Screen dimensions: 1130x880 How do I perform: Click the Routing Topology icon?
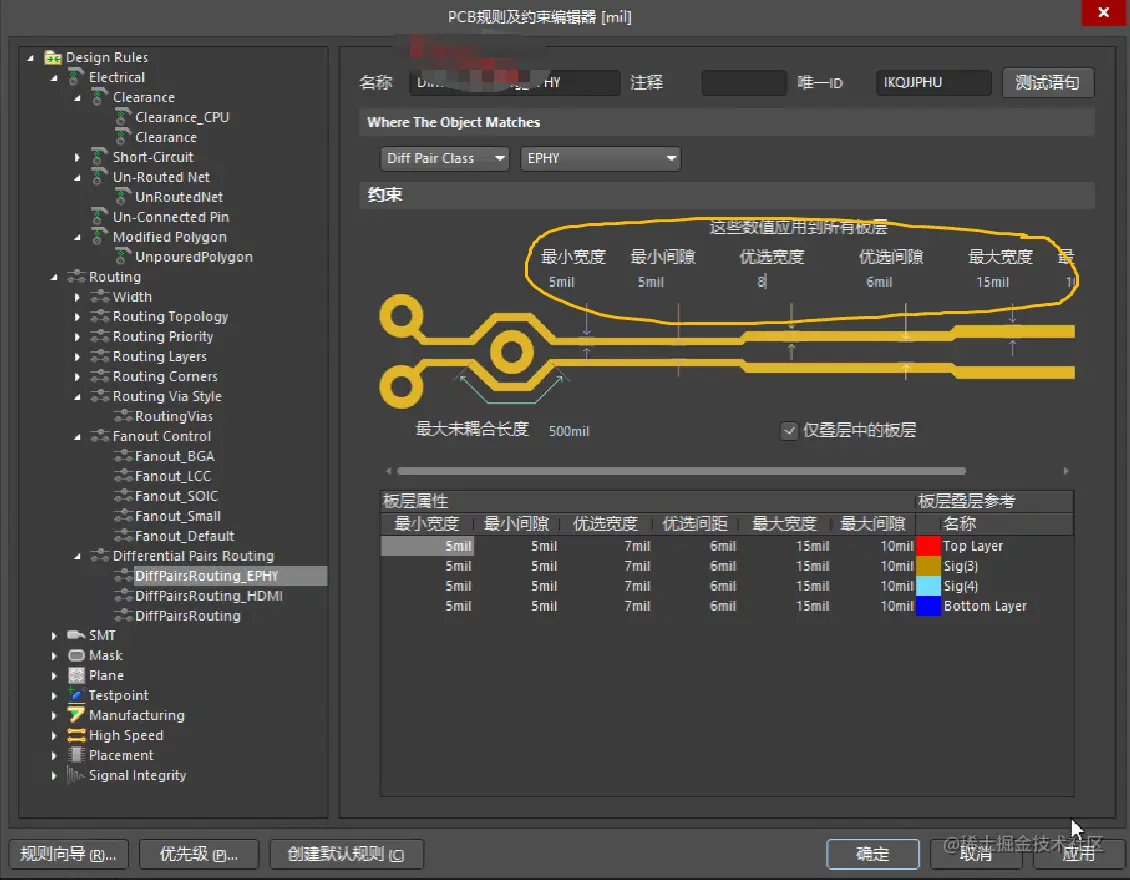99,316
